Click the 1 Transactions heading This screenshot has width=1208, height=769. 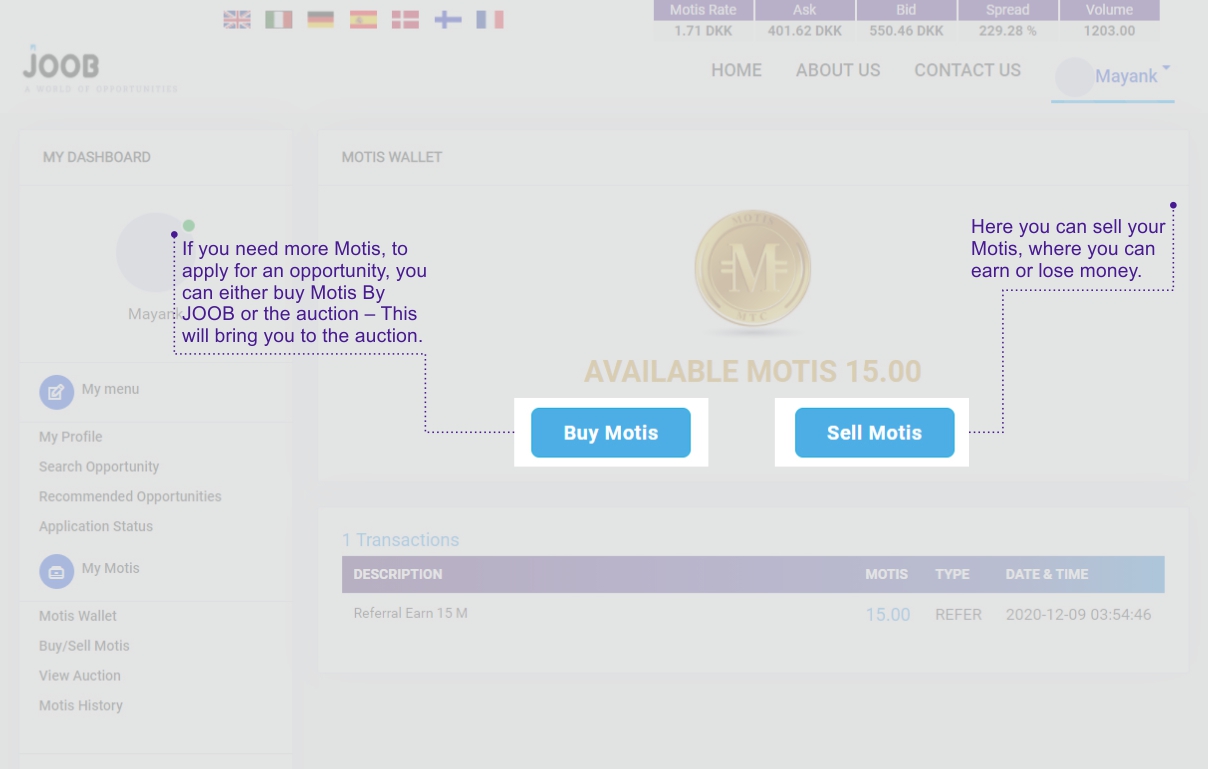pyautogui.click(x=401, y=540)
